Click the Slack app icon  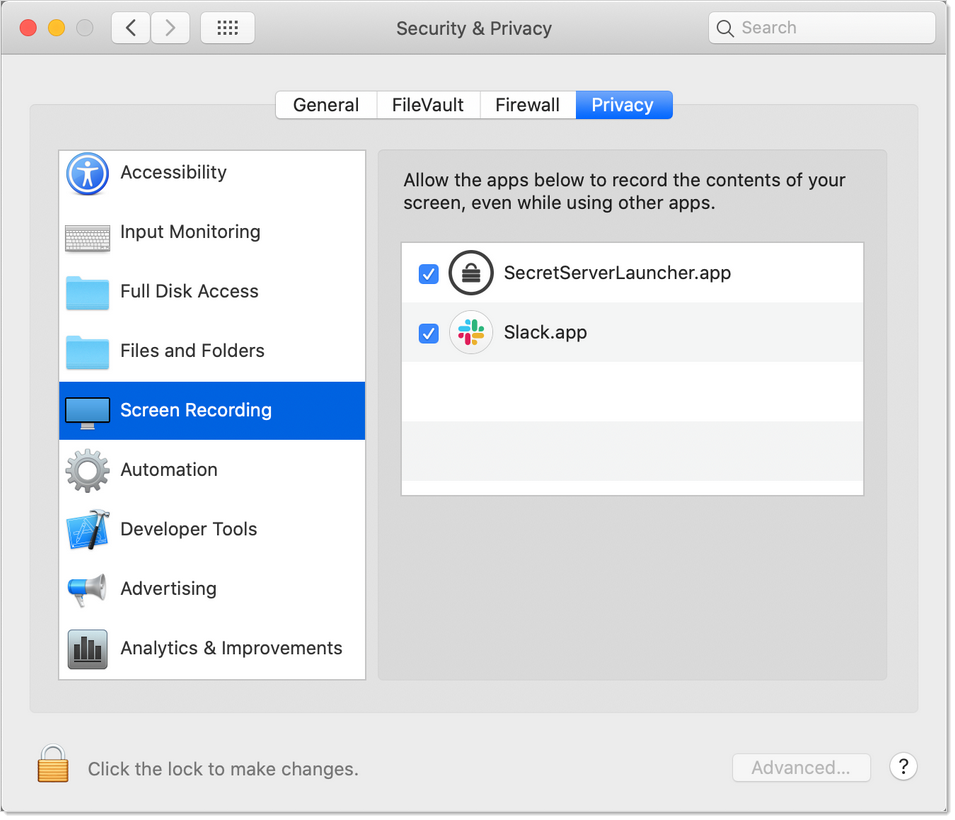click(470, 333)
